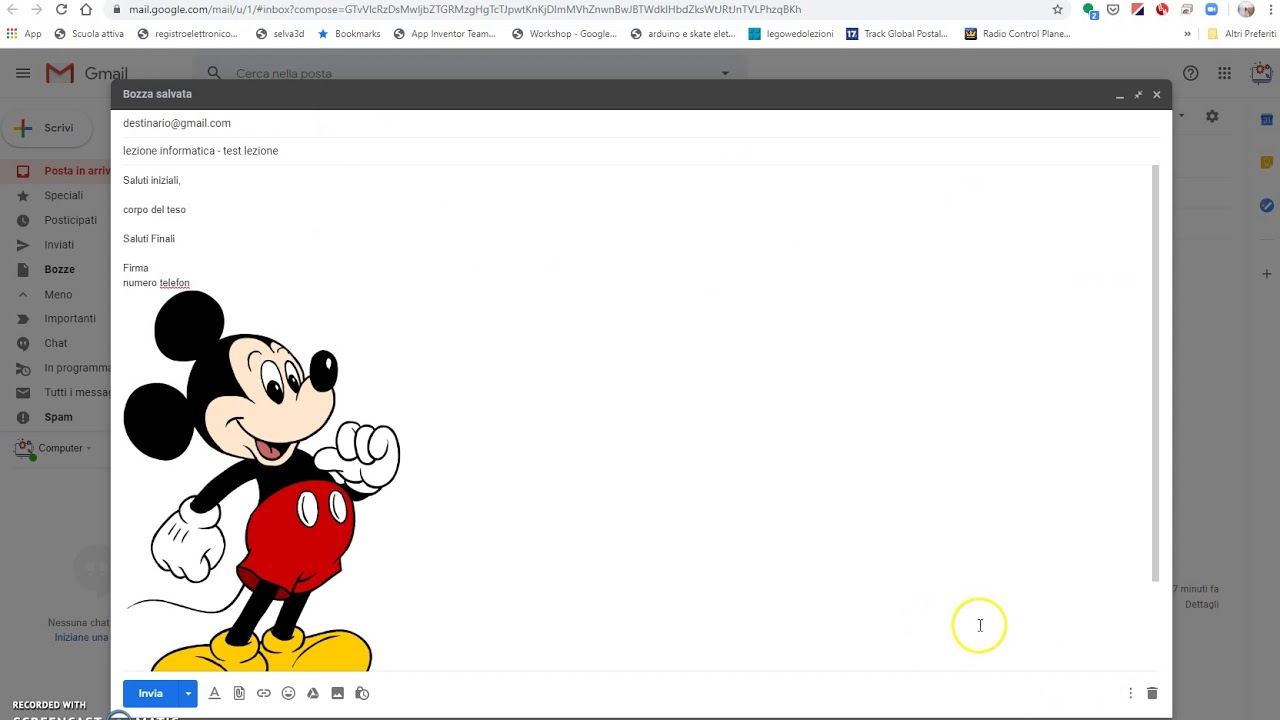
Task: Open text formatting options in compose toolbar
Action: [214, 693]
